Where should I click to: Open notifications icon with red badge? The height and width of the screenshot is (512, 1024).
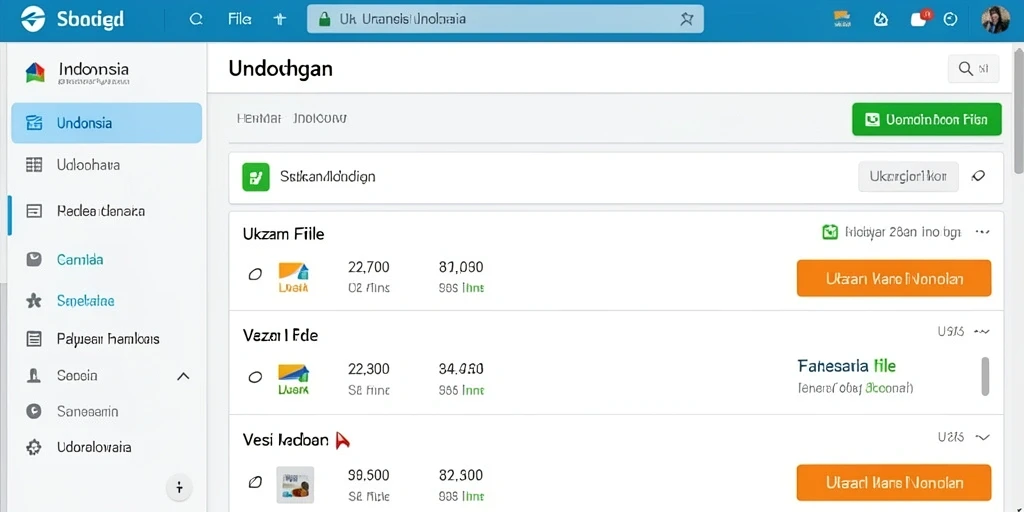click(920, 19)
